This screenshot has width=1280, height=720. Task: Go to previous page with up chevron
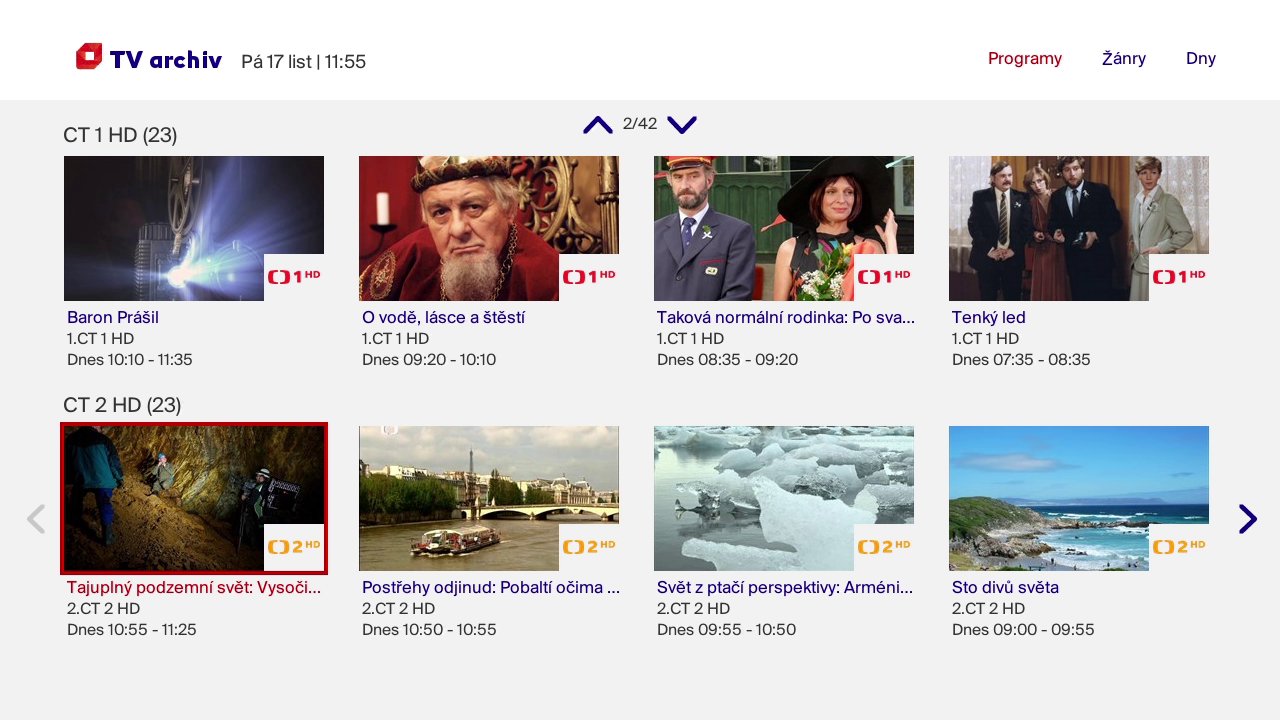[x=598, y=125]
